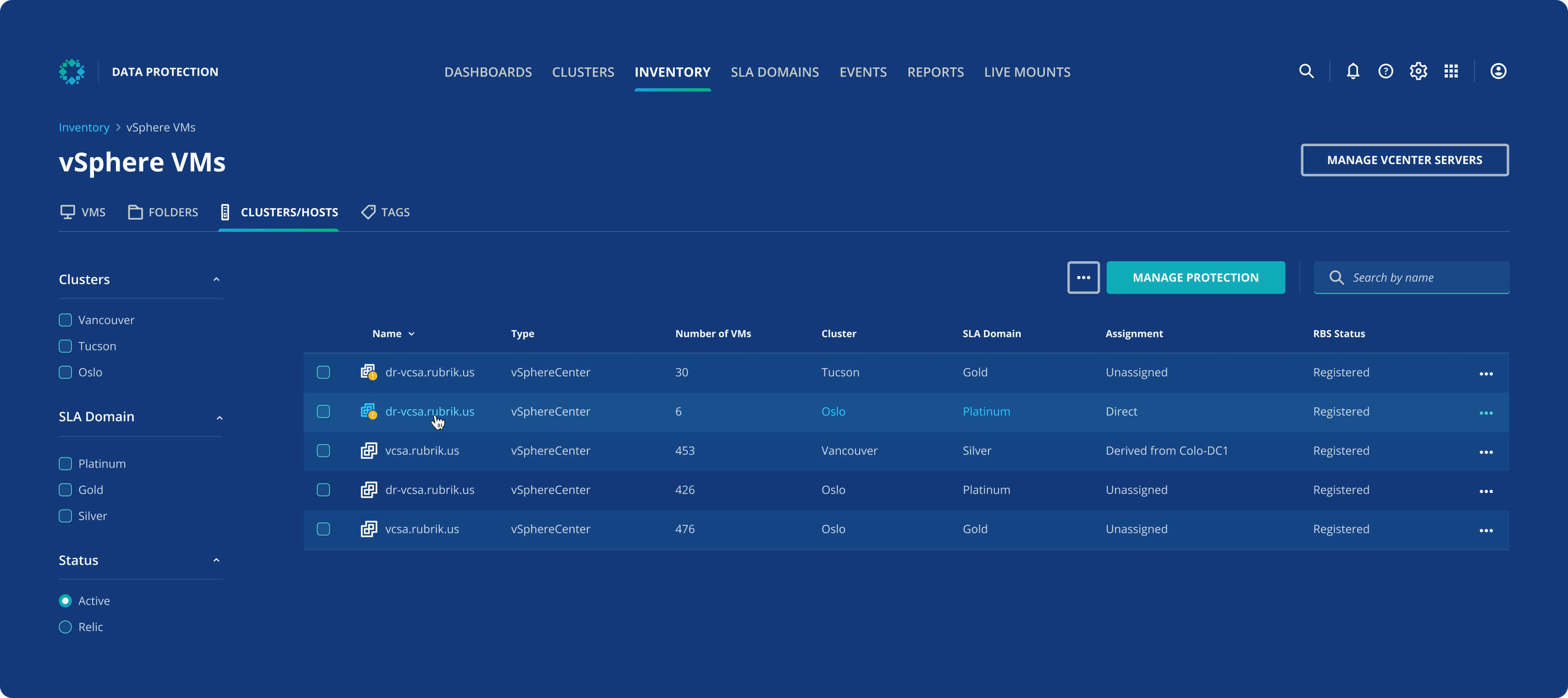1568x698 pixels.
Task: Select the Active status radio button
Action: [65, 601]
